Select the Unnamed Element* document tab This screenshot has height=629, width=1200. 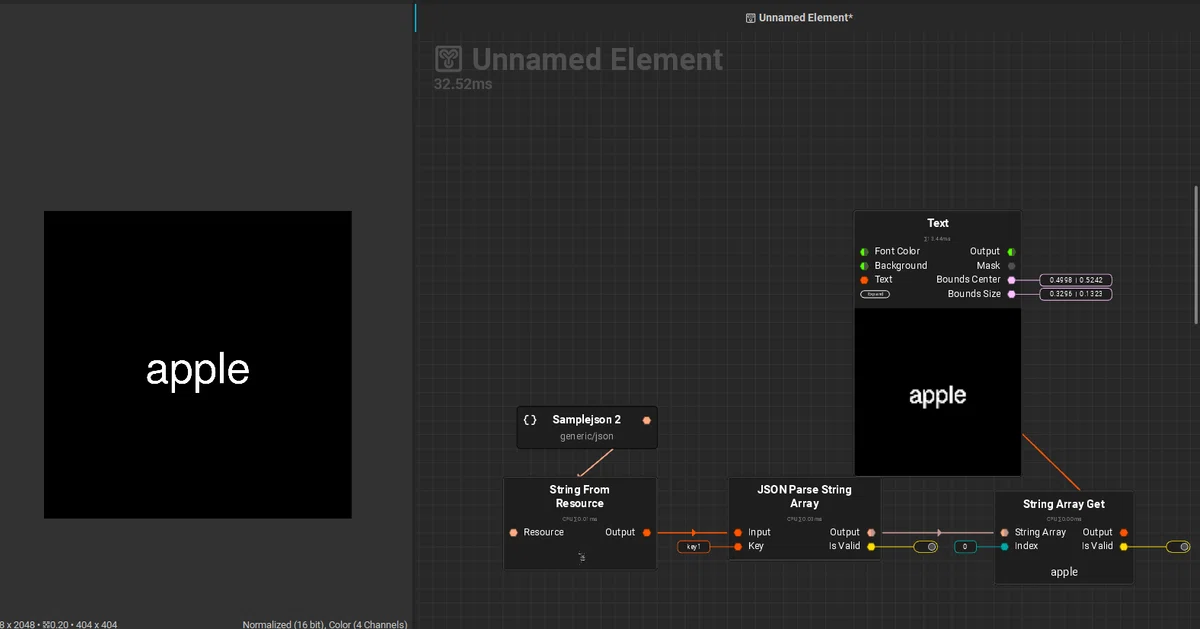coord(799,18)
